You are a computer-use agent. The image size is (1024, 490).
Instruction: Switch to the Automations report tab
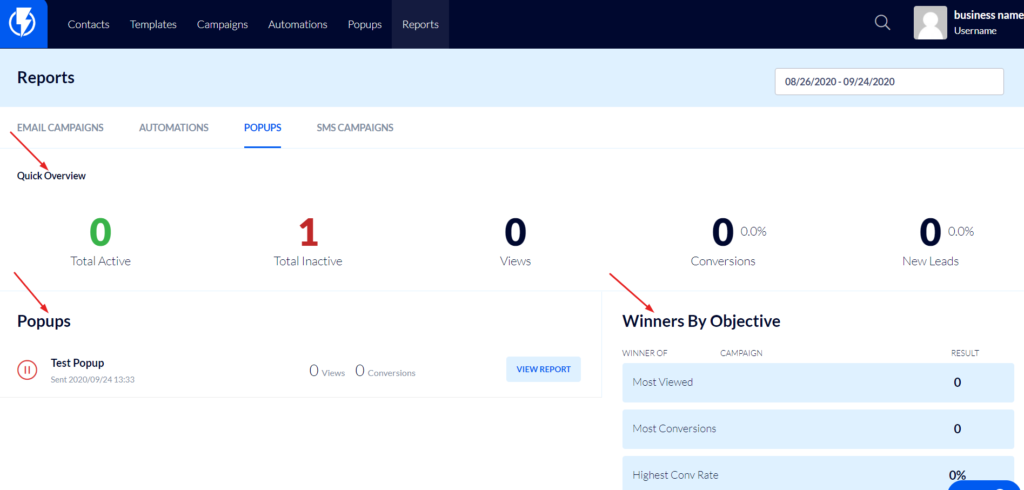click(174, 127)
